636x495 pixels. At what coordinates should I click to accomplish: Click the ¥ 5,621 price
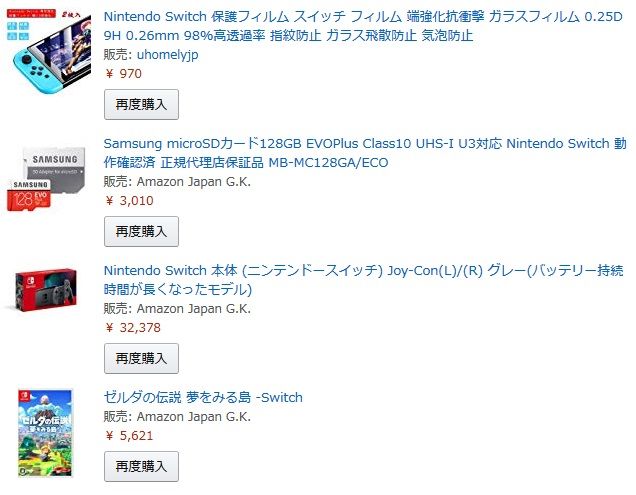(x=129, y=436)
